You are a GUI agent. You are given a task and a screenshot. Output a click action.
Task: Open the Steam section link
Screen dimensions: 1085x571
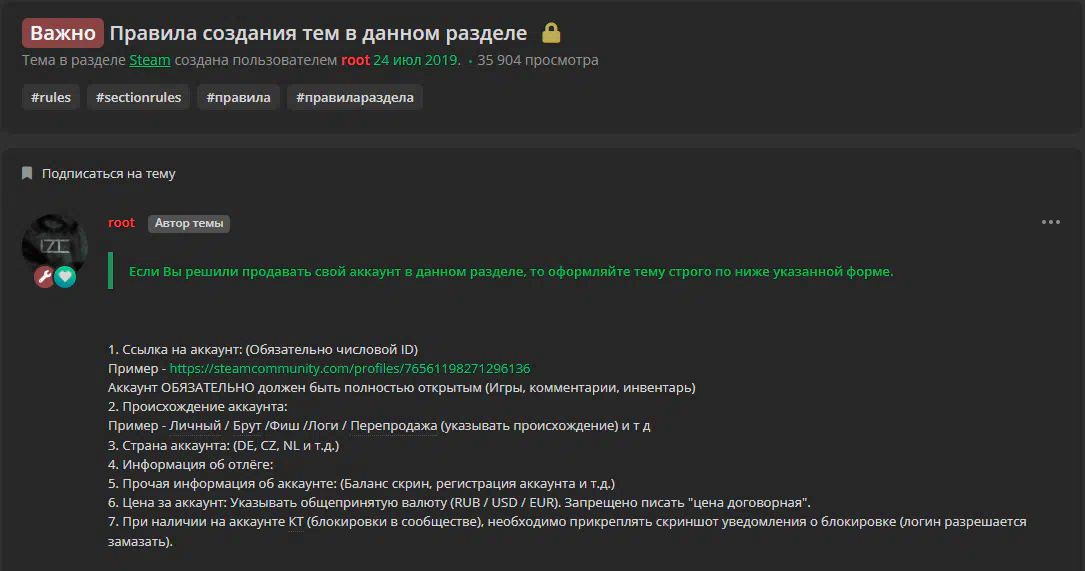click(x=149, y=60)
